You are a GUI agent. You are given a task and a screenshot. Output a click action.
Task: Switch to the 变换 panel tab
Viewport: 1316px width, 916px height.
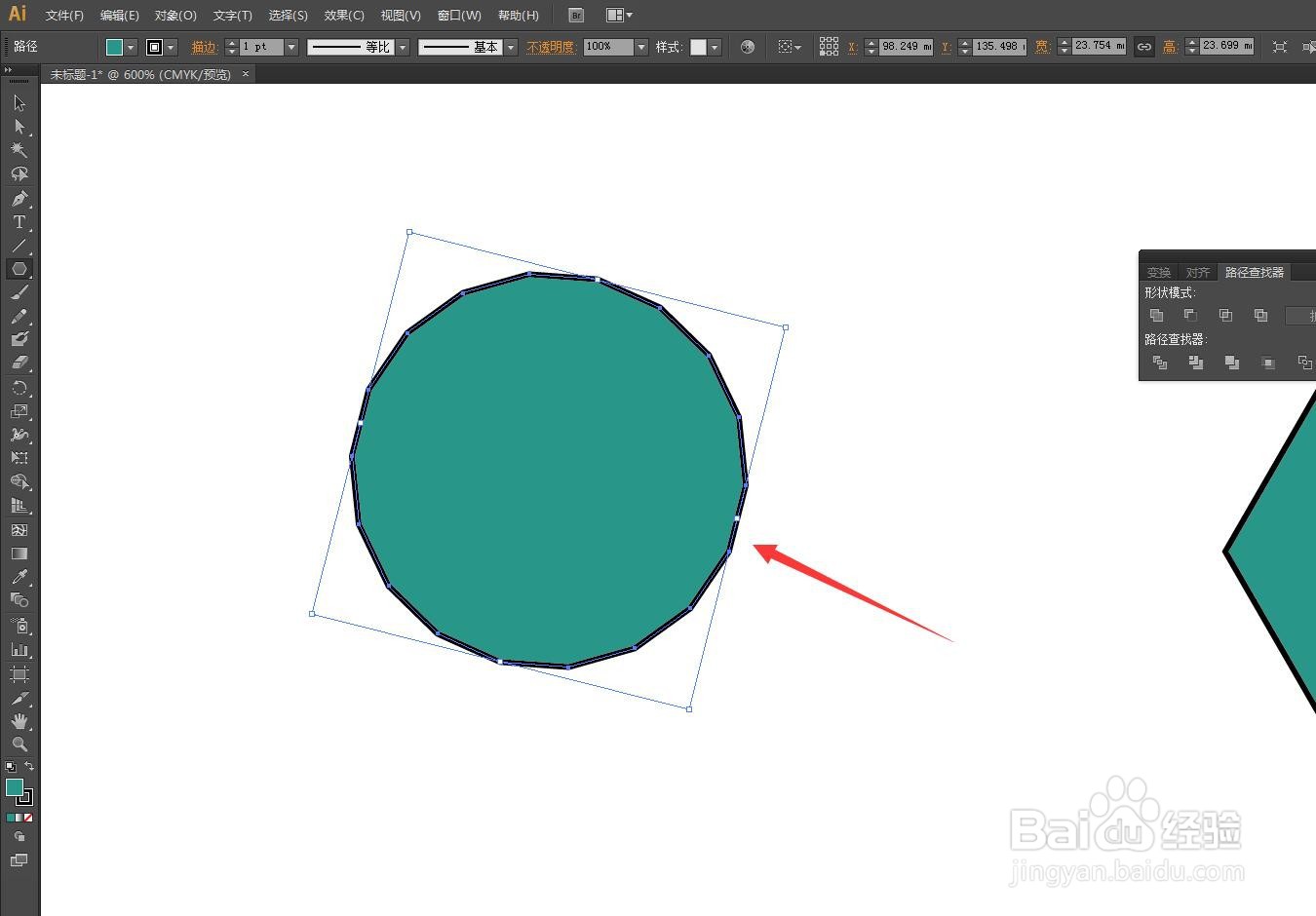tap(1159, 273)
